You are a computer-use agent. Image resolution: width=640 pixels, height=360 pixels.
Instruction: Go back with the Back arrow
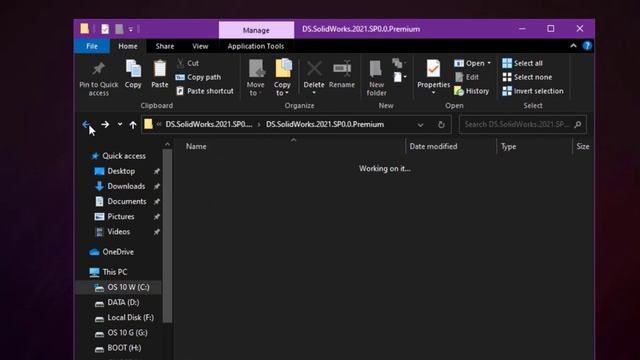[86, 124]
